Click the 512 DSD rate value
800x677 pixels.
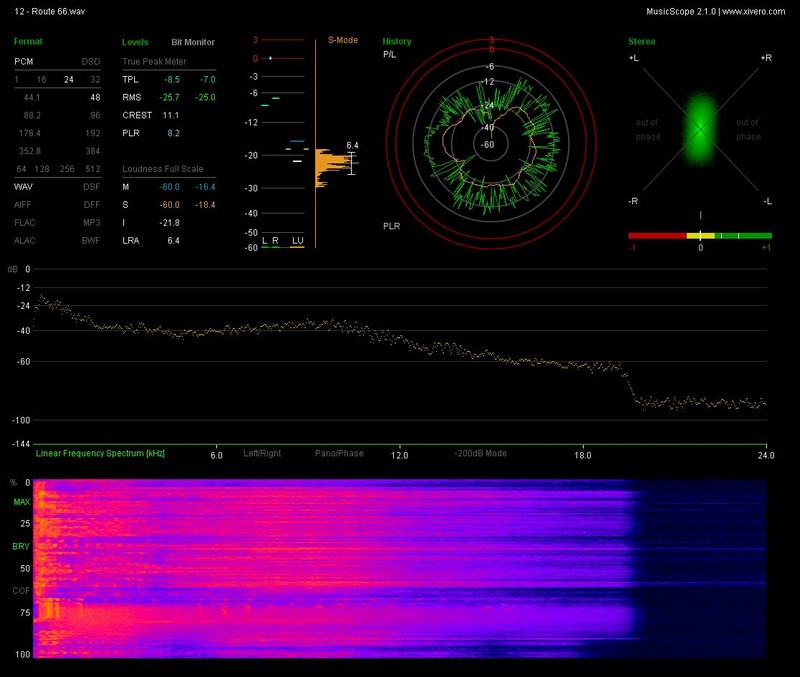point(93,169)
